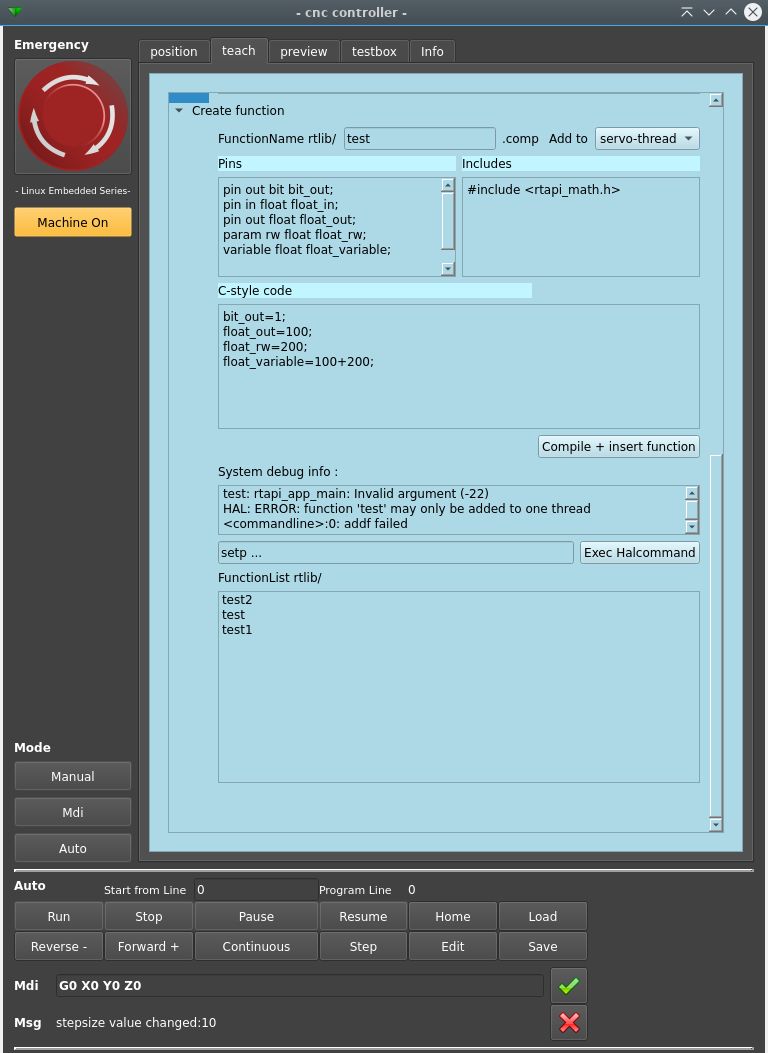Click Pins box scroll down arrow

coord(448,269)
